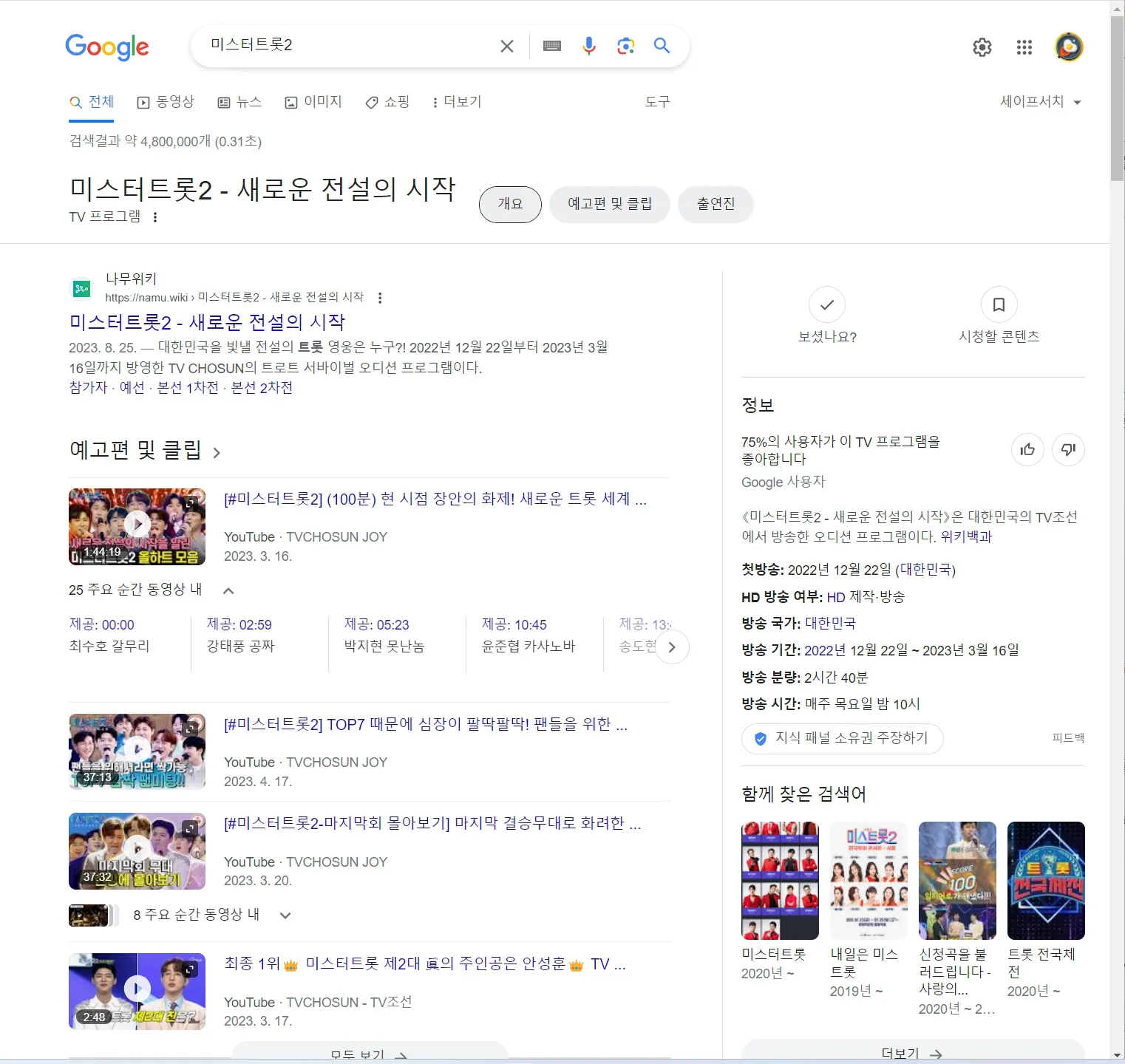Clear the search box with the X icon
This screenshot has height=1064, width=1125.
pos(507,47)
